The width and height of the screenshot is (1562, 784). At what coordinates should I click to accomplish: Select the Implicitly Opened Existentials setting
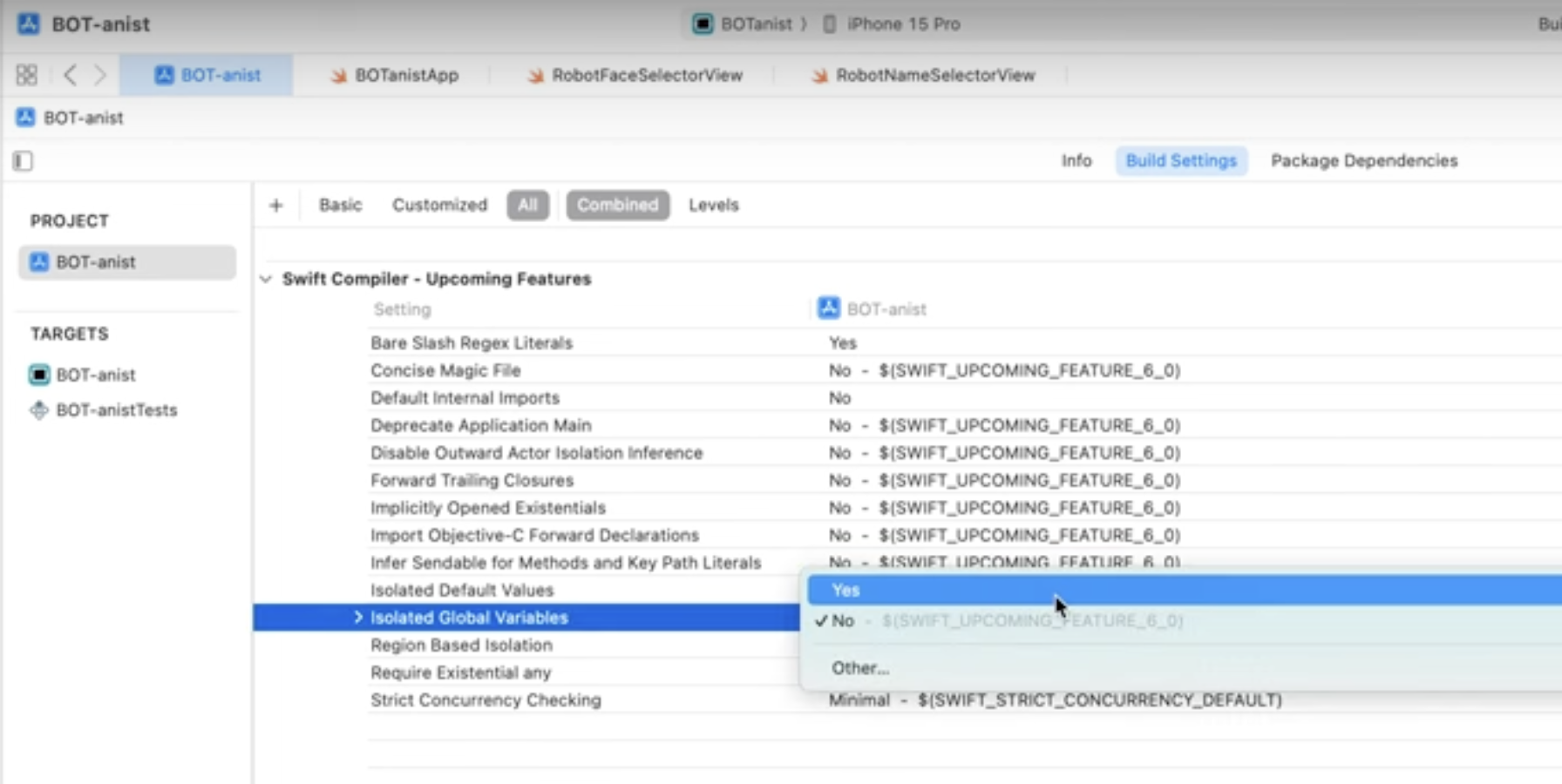[487, 507]
